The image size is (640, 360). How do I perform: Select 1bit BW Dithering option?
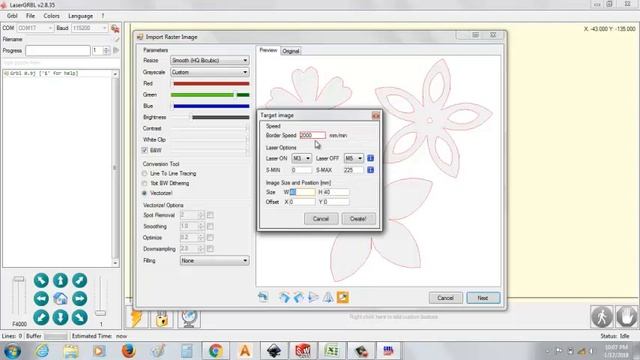pyautogui.click(x=144, y=183)
